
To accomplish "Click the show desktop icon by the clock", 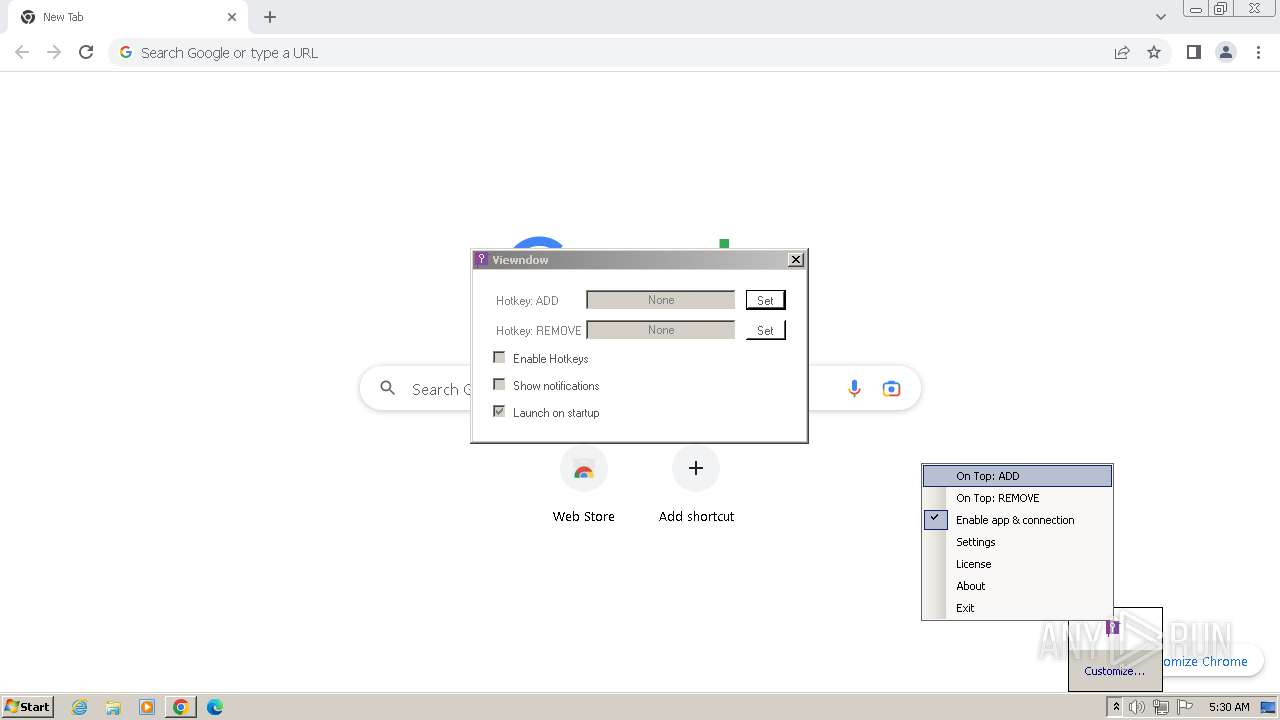I will (1269, 707).
